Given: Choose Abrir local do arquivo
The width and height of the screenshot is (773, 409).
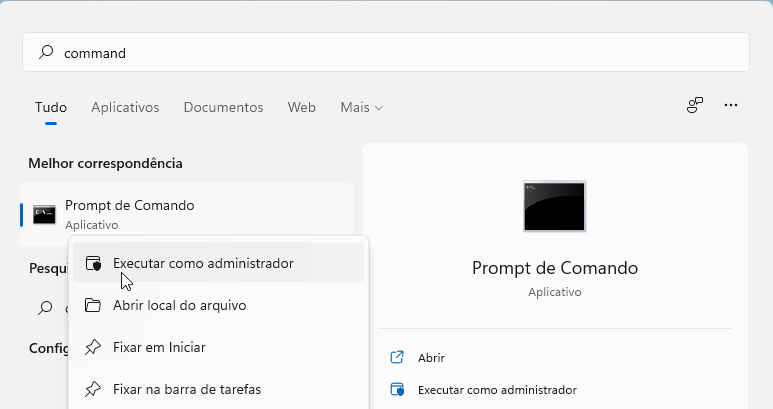Looking at the screenshot, I should 218,306.
